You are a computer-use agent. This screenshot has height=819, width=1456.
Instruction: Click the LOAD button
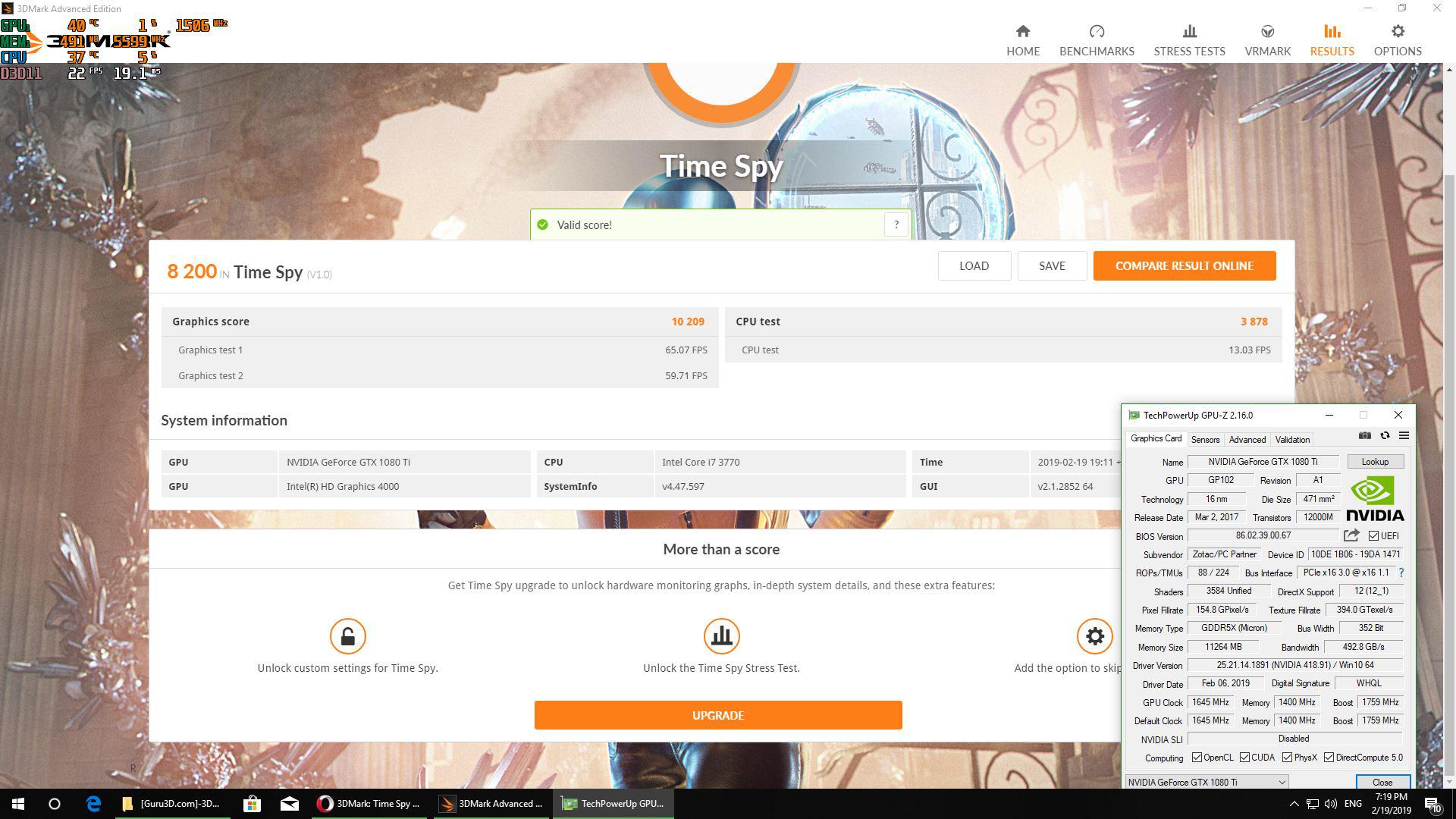[x=974, y=266]
